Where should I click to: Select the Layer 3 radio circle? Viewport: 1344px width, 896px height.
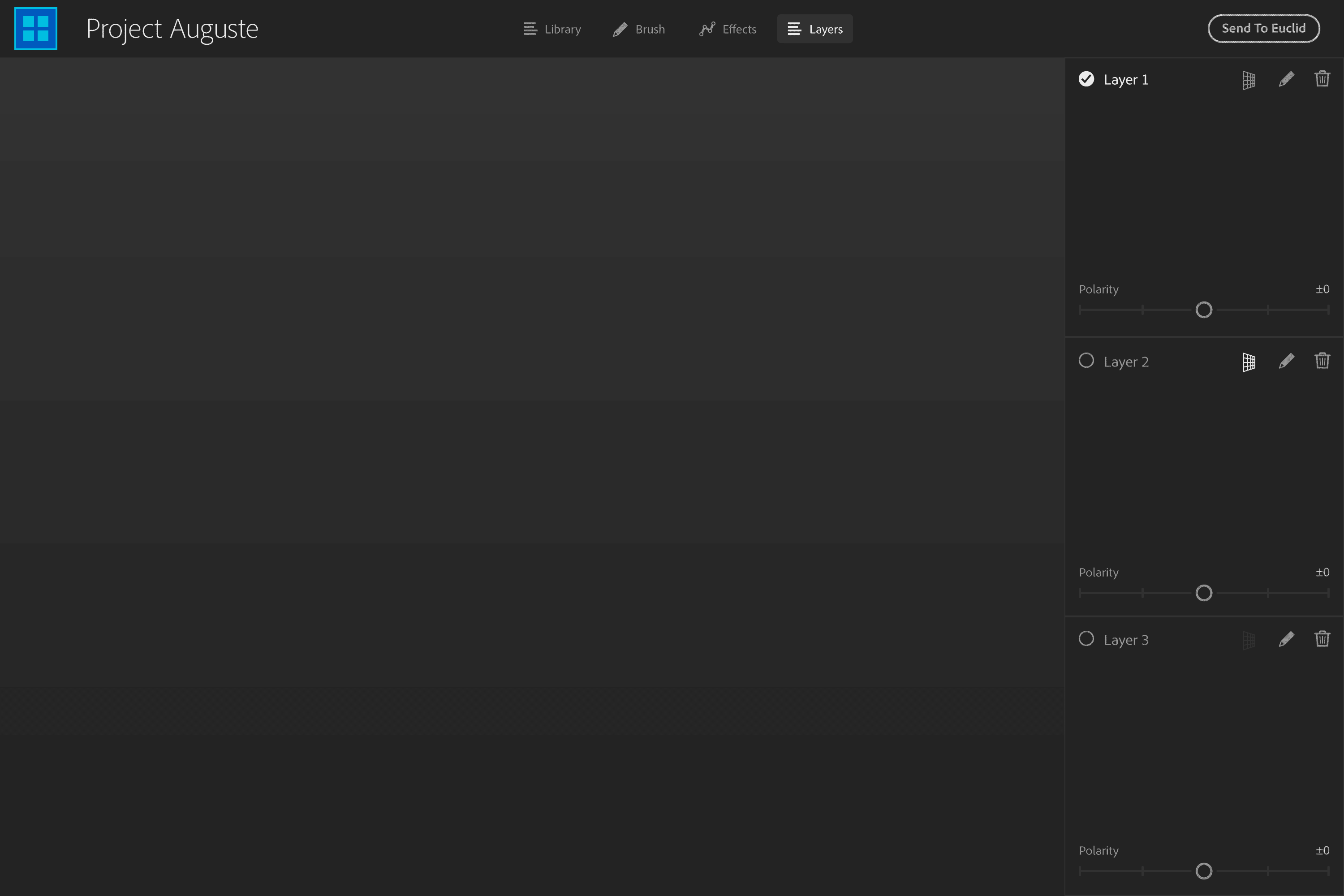coord(1086,639)
